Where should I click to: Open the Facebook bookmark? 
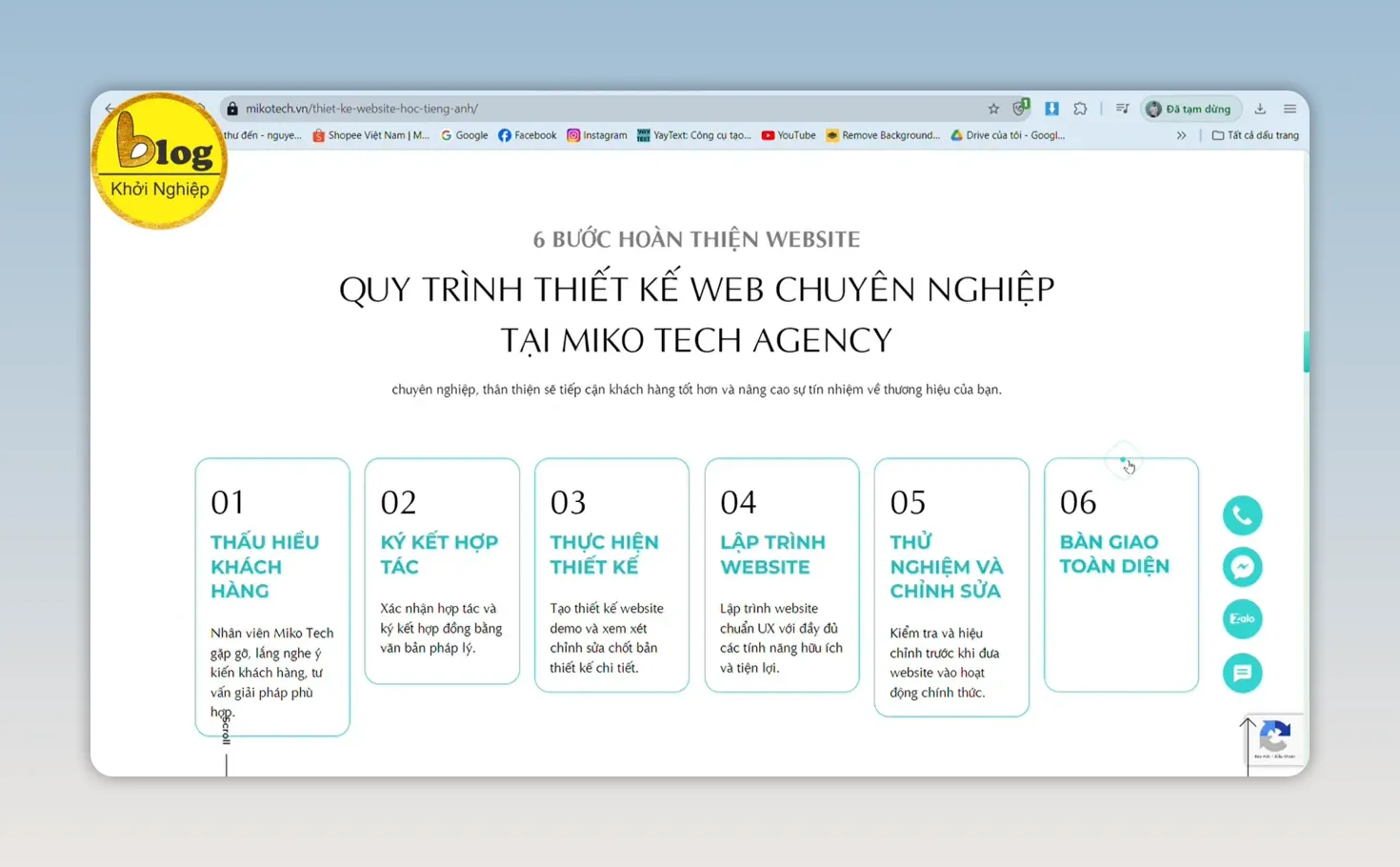(527, 135)
